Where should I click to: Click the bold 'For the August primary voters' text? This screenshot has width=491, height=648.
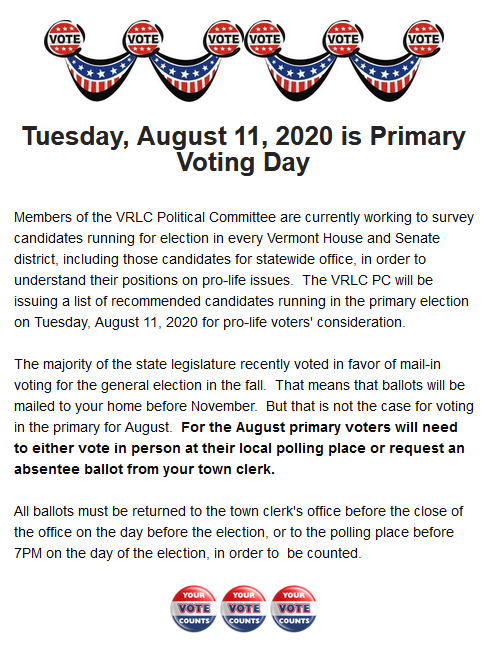[280, 427]
